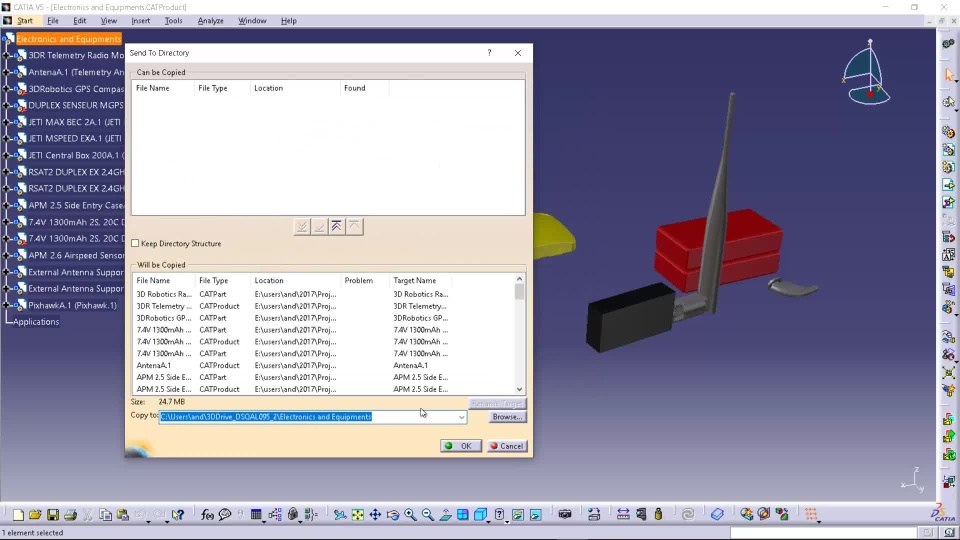The height and width of the screenshot is (540, 960).
Task: Click the Save floppy disk icon
Action: [53, 515]
